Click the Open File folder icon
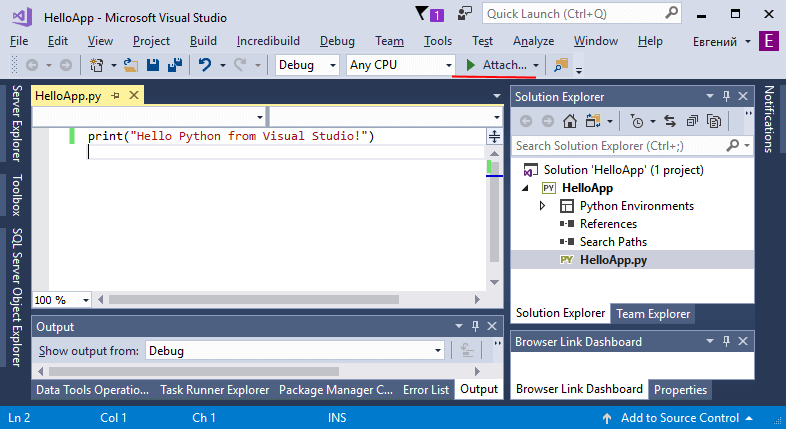 (131, 65)
